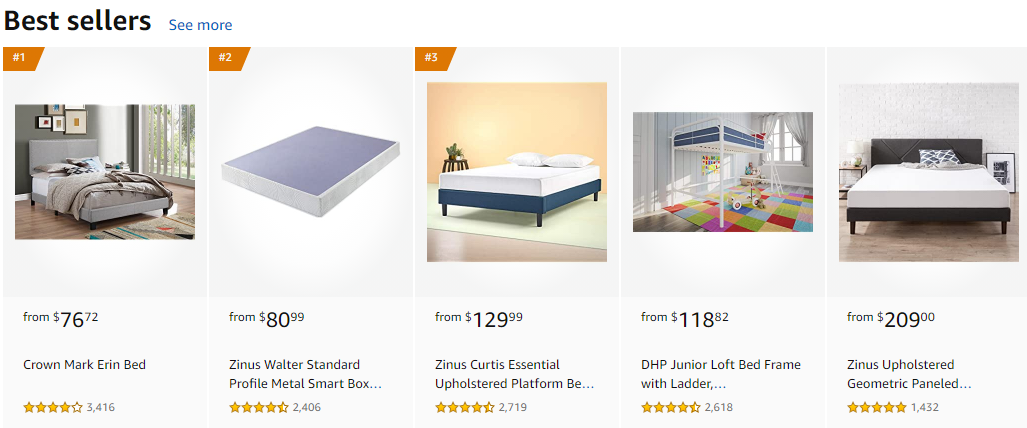Click the #1 best seller rank badge
1027x428 pixels.
coord(20,58)
